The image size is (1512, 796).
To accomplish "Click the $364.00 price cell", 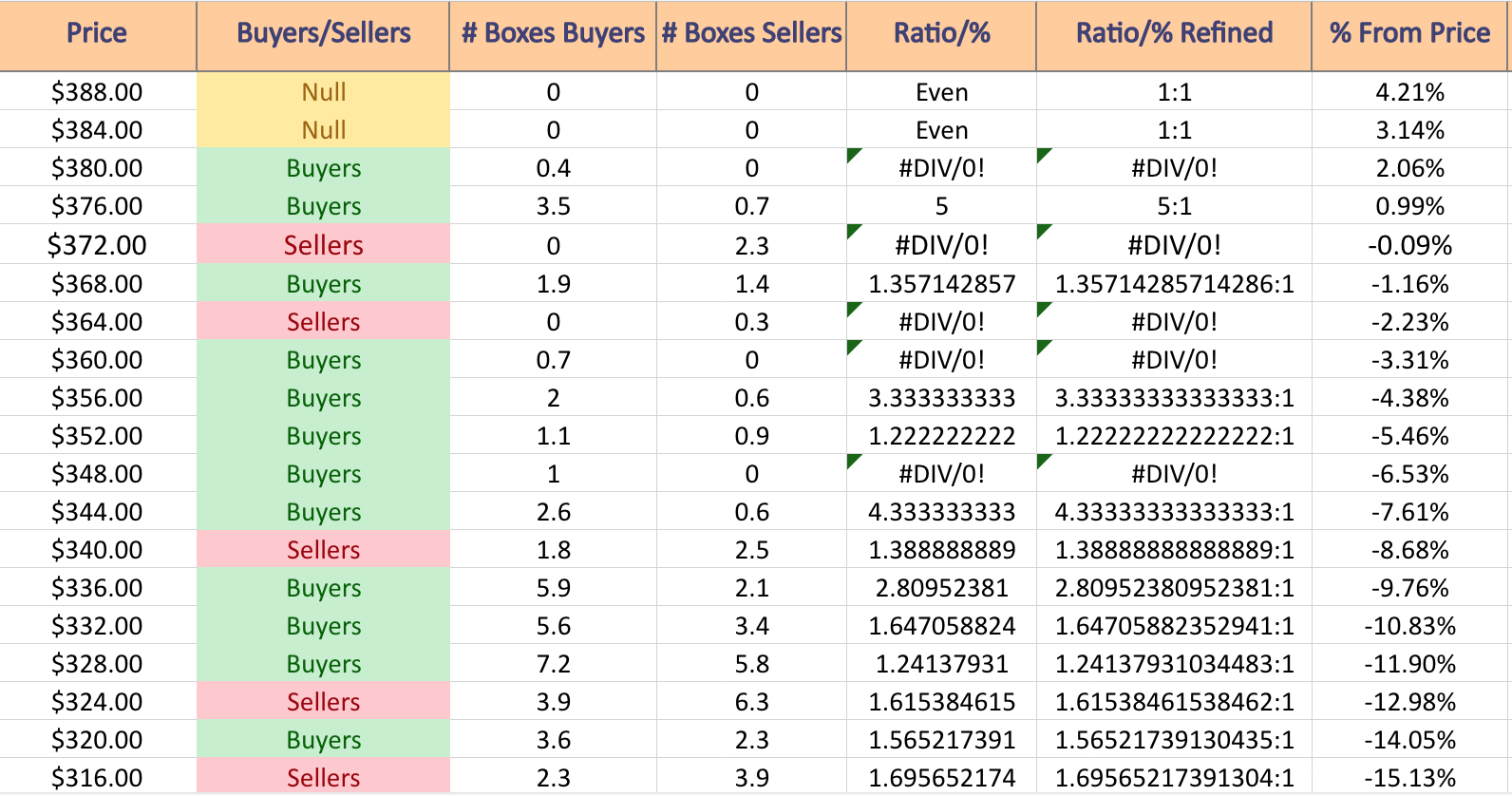I will click(x=97, y=322).
